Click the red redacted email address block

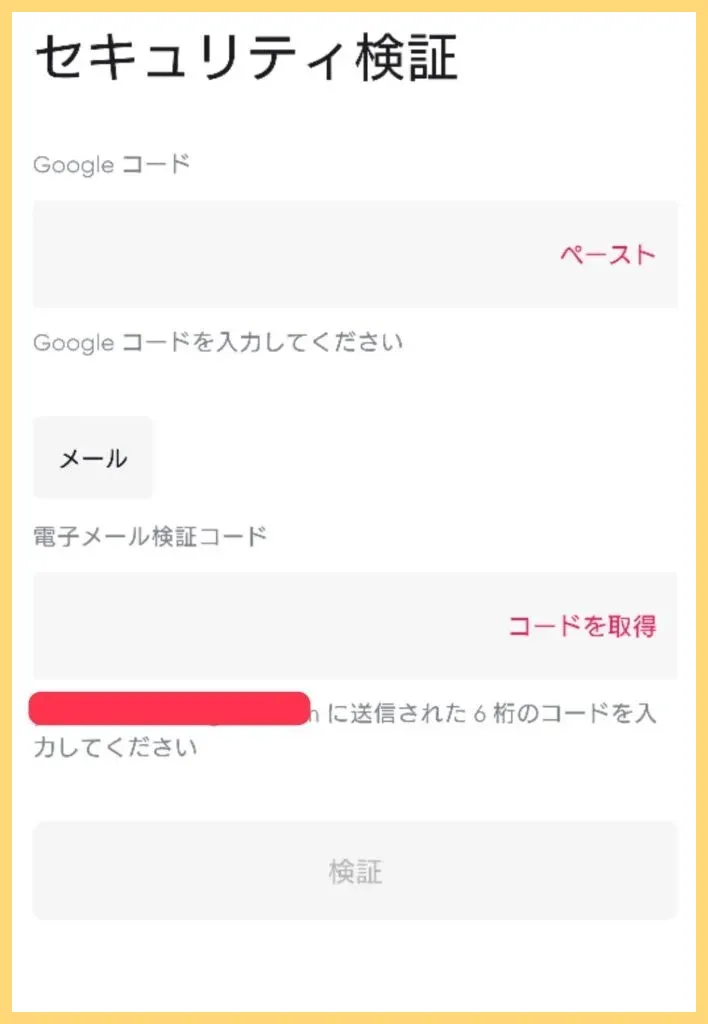(x=169, y=708)
